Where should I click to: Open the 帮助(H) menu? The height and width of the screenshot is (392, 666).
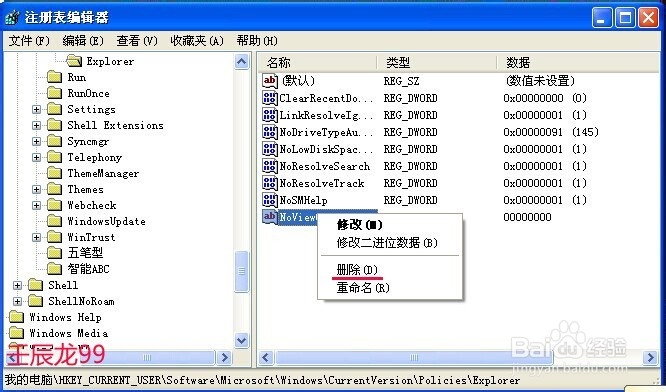coord(257,41)
